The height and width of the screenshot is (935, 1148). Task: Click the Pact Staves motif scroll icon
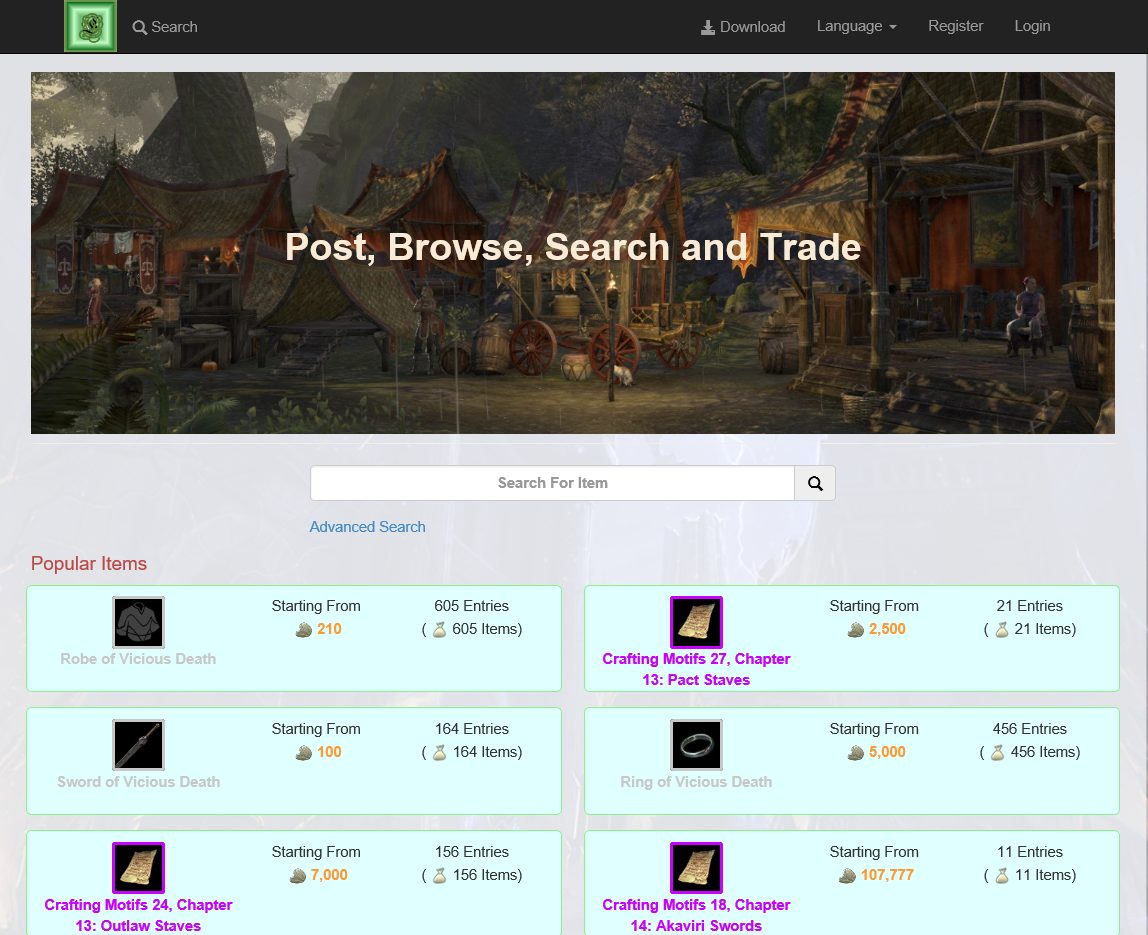coord(696,622)
